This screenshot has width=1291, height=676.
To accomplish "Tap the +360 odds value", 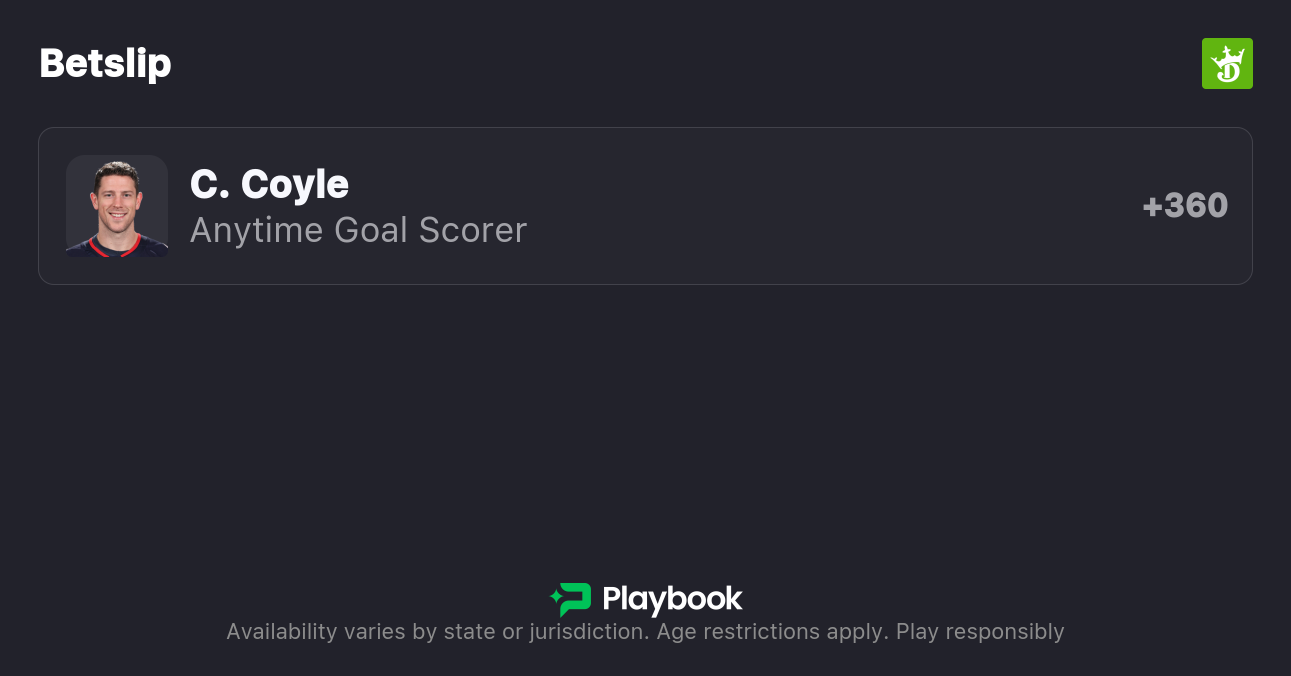I will [x=1185, y=206].
